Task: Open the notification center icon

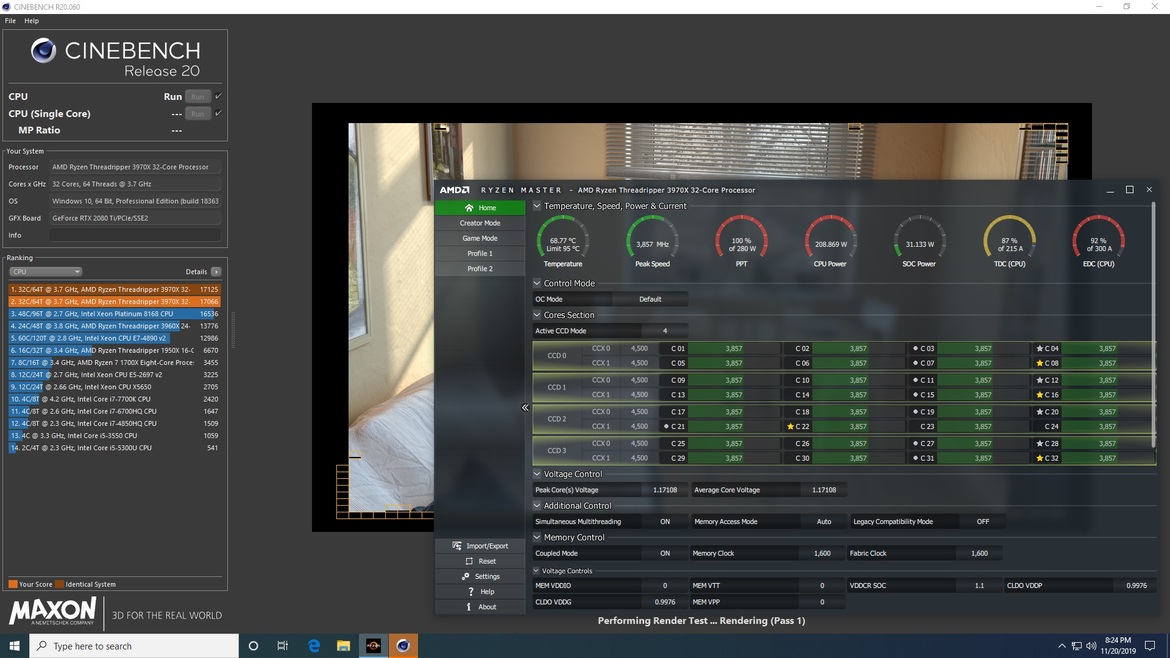Action: [1150, 646]
